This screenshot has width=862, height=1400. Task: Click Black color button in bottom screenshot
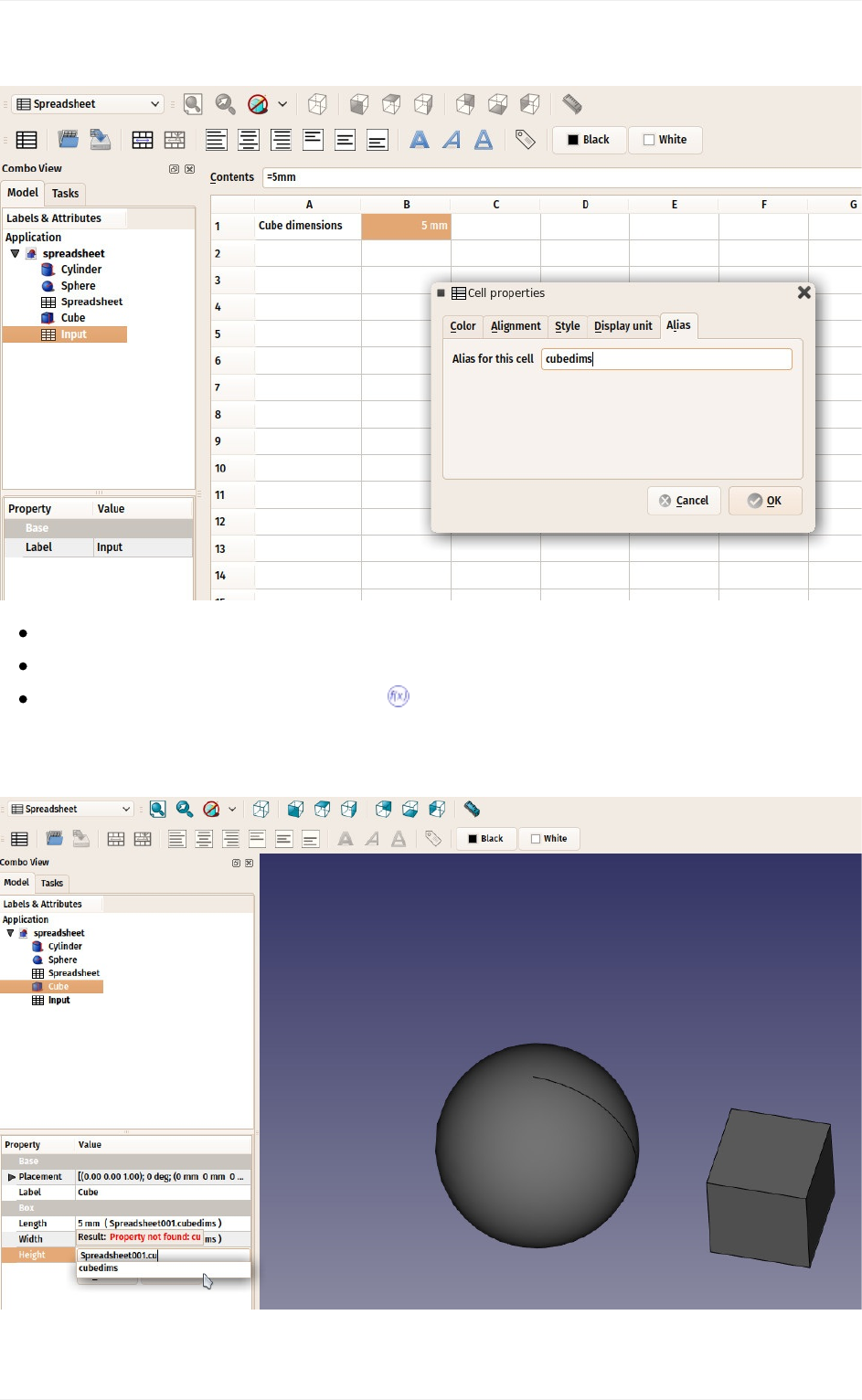(x=486, y=839)
